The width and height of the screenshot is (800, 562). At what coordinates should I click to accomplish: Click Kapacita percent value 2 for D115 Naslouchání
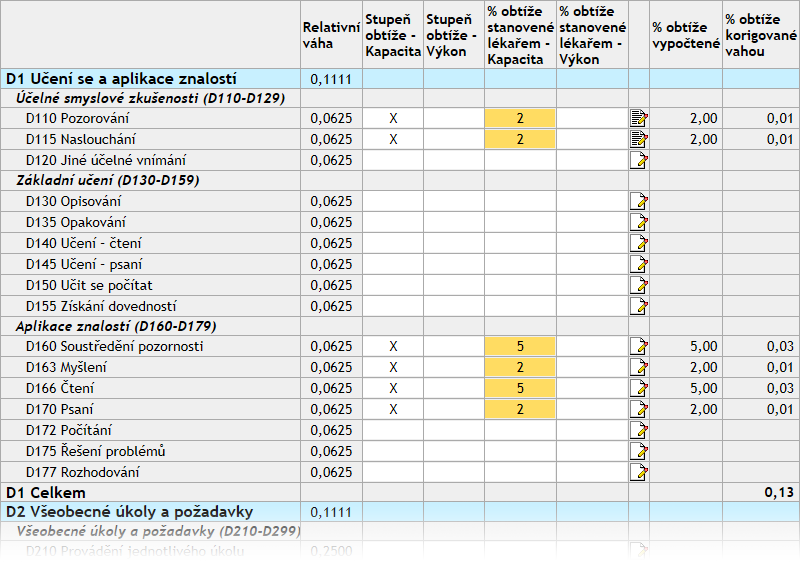[x=520, y=139]
